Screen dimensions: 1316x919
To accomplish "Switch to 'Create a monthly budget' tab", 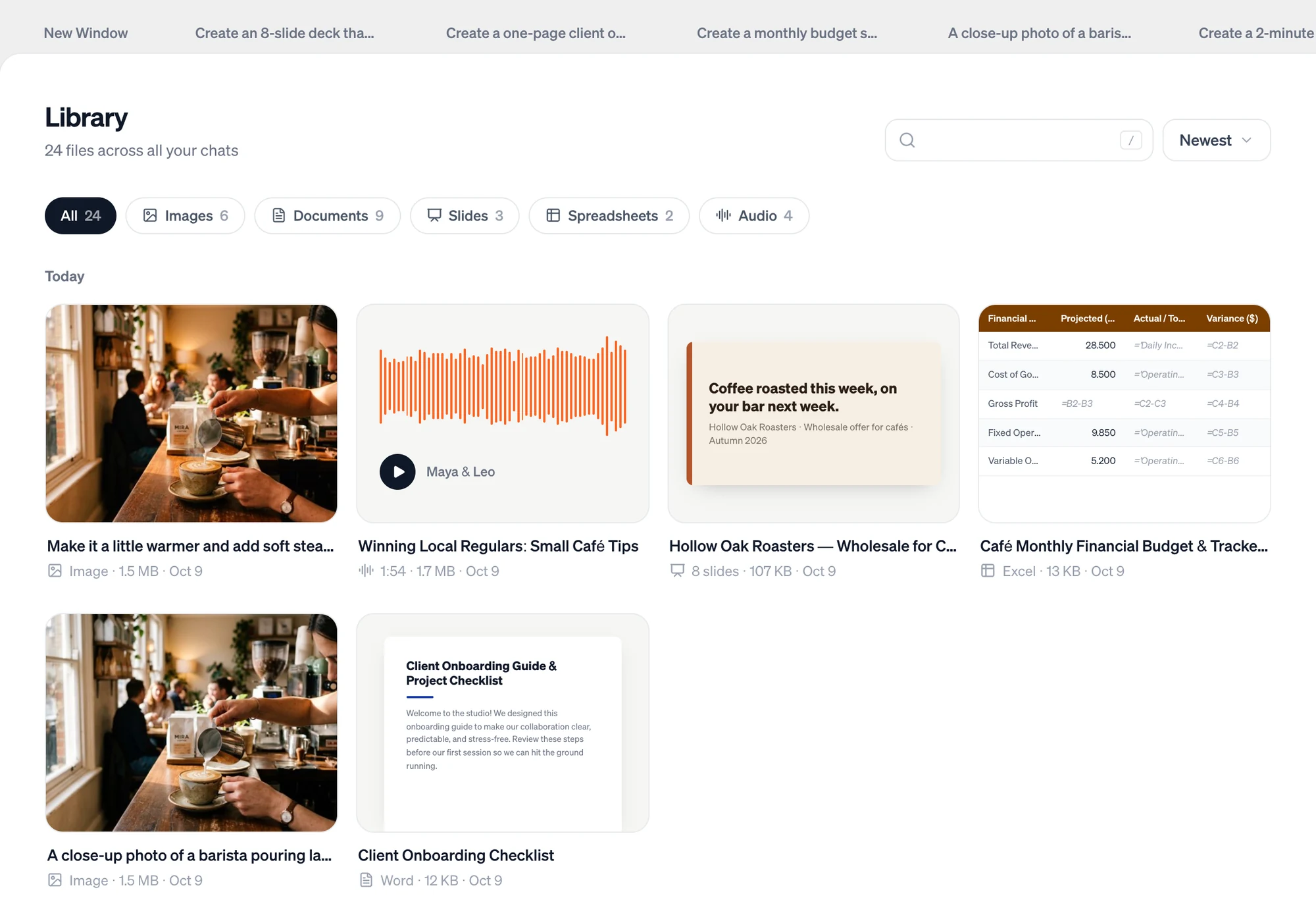I will [787, 33].
